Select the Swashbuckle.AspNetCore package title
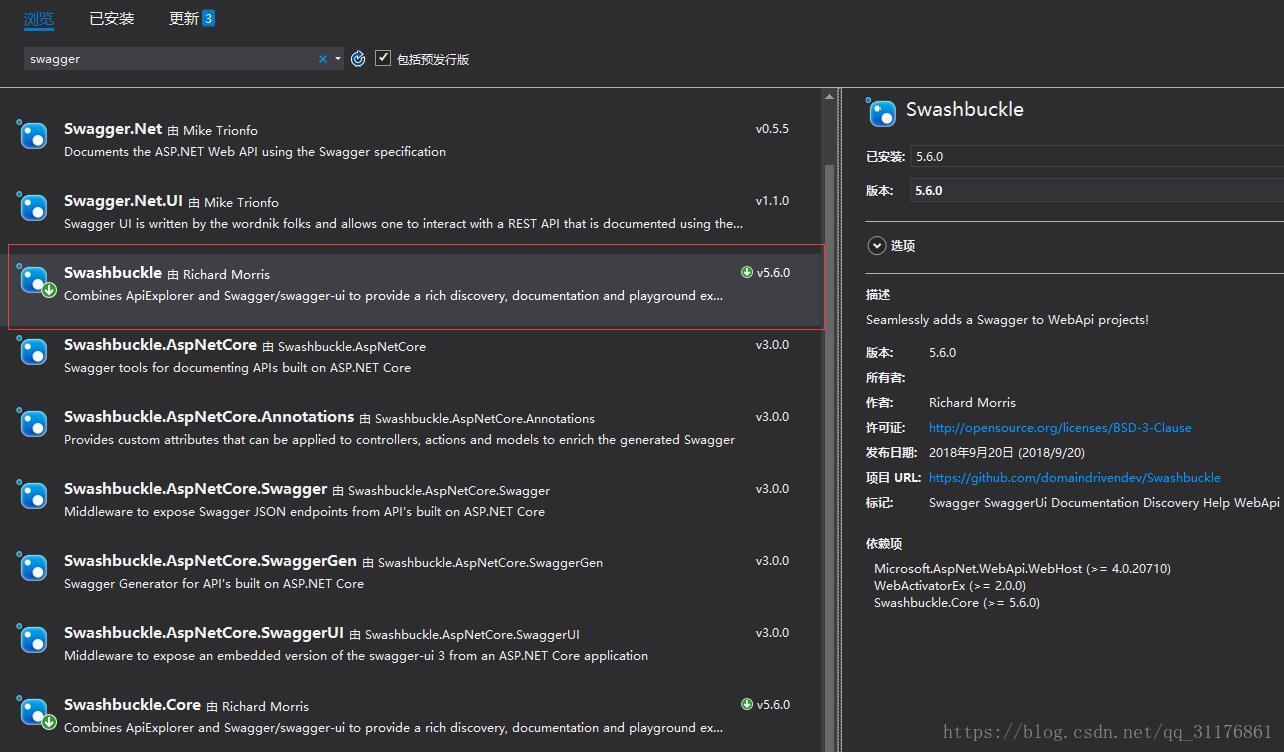The height and width of the screenshot is (752, 1284). 160,345
